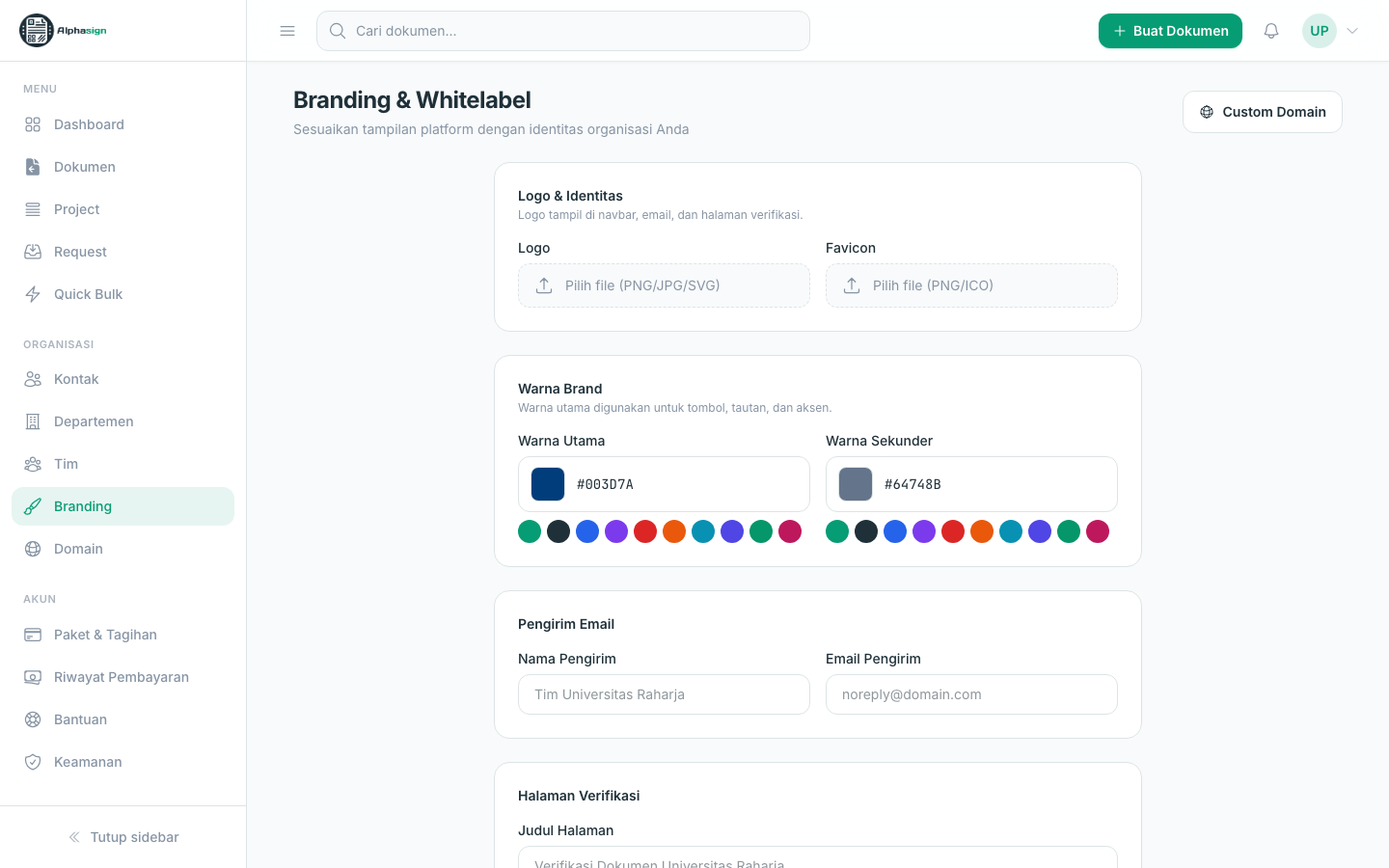
Task: Click the plus icon on Buat Dokumen
Action: pos(1120,31)
